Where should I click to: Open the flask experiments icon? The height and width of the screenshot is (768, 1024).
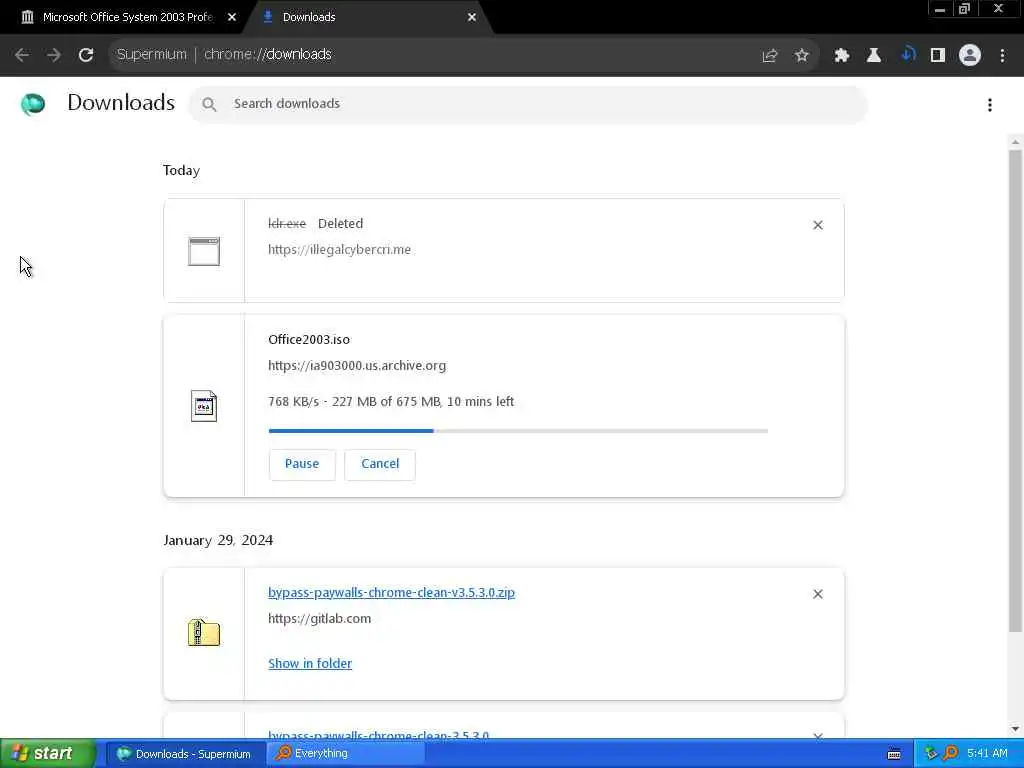coord(874,56)
